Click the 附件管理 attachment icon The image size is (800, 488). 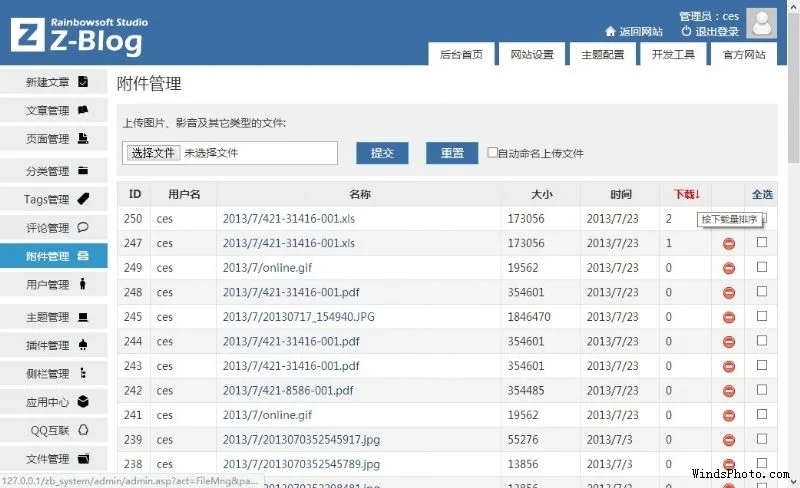pos(83,256)
